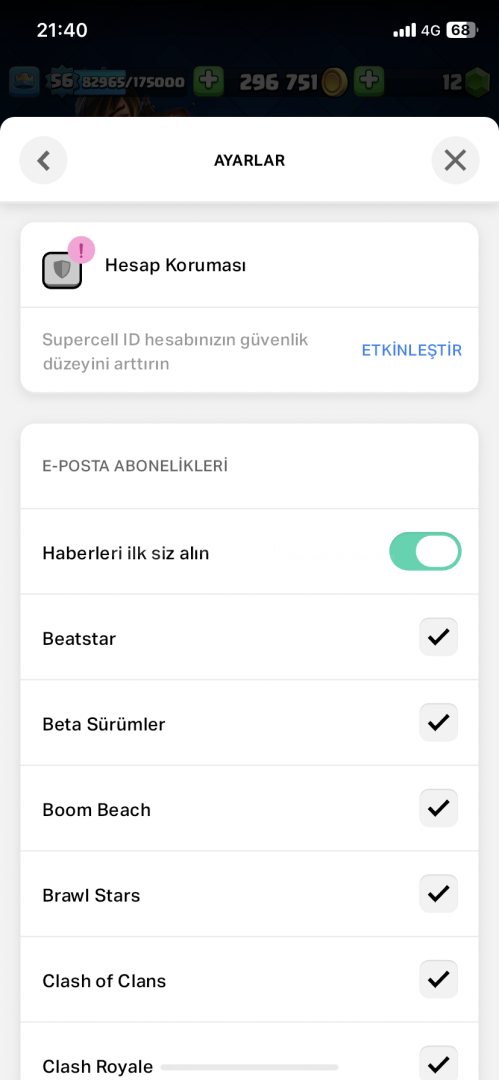Tap the battery indicator in the status bar
This screenshot has width=499, height=1080.
pyautogui.click(x=462, y=30)
